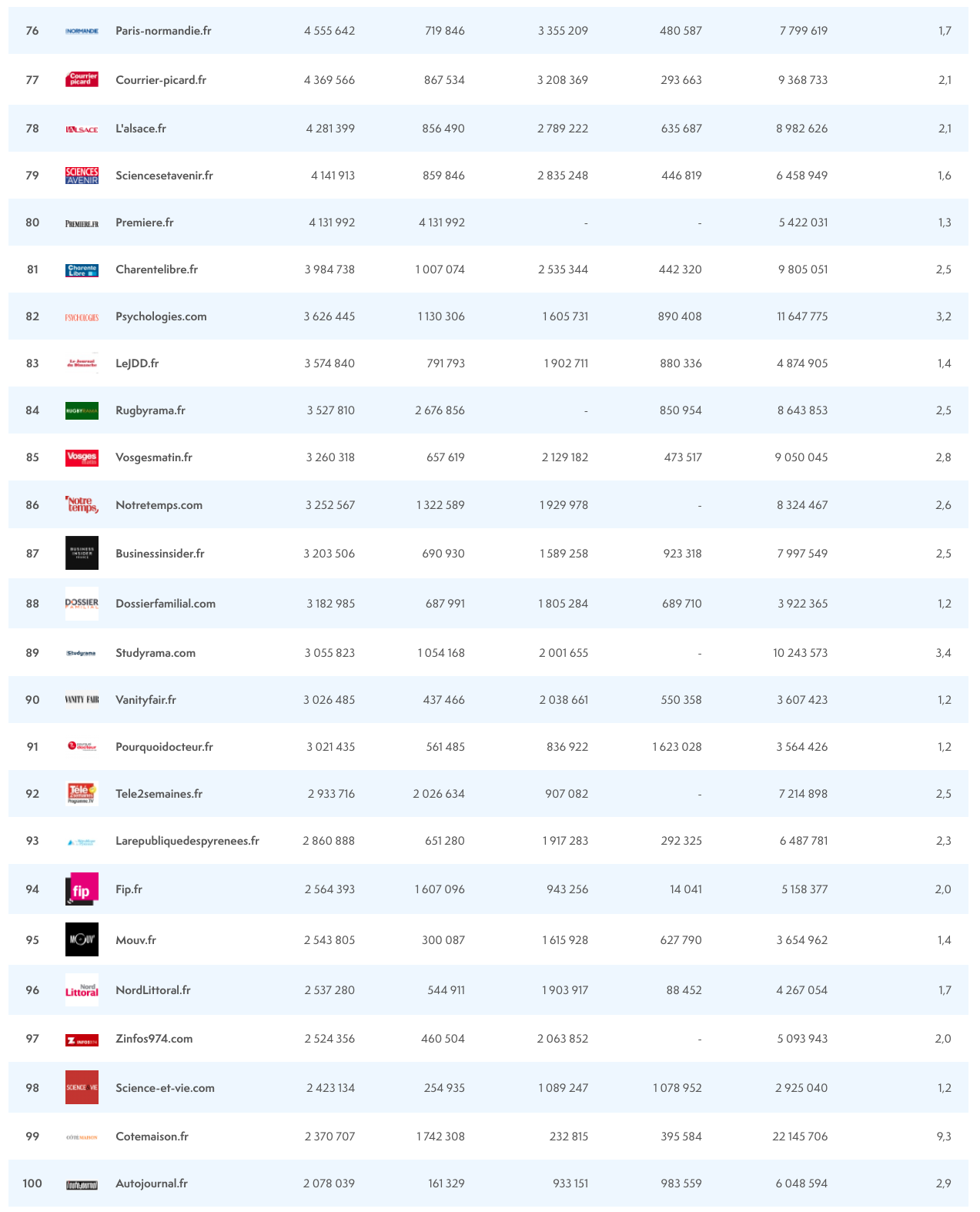Open the Larepubliquedespyrenees.fr entry

pyautogui.click(x=187, y=841)
